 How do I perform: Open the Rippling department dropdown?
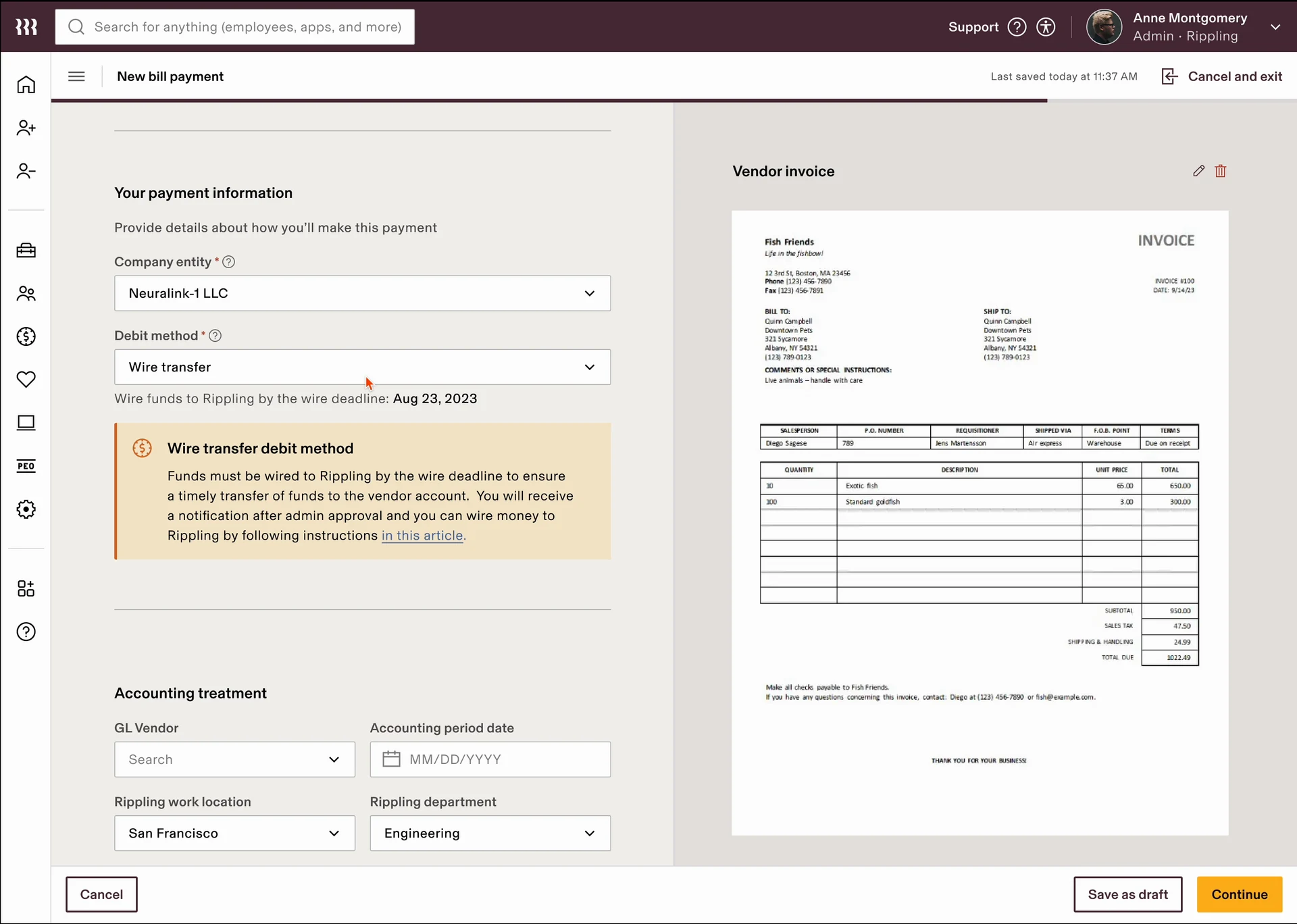coord(490,833)
